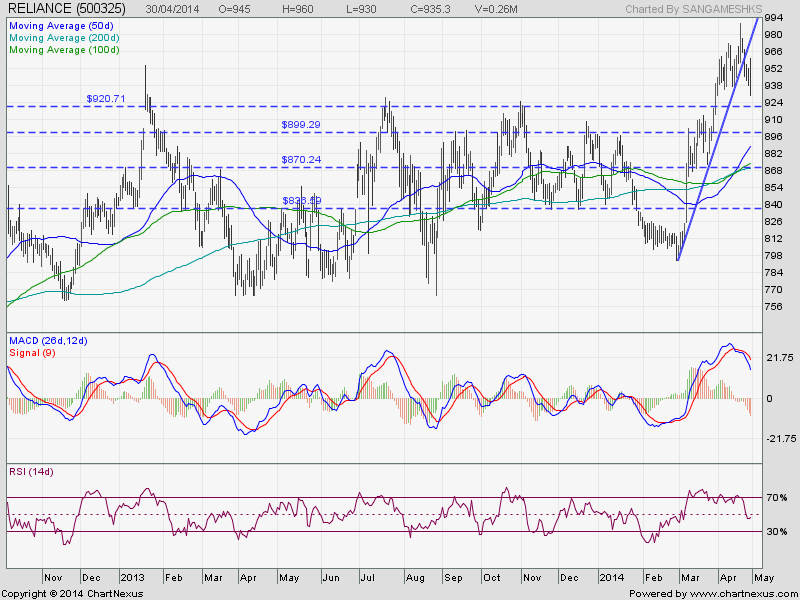
Task: Click the 994 price axis value
Action: pos(773,18)
